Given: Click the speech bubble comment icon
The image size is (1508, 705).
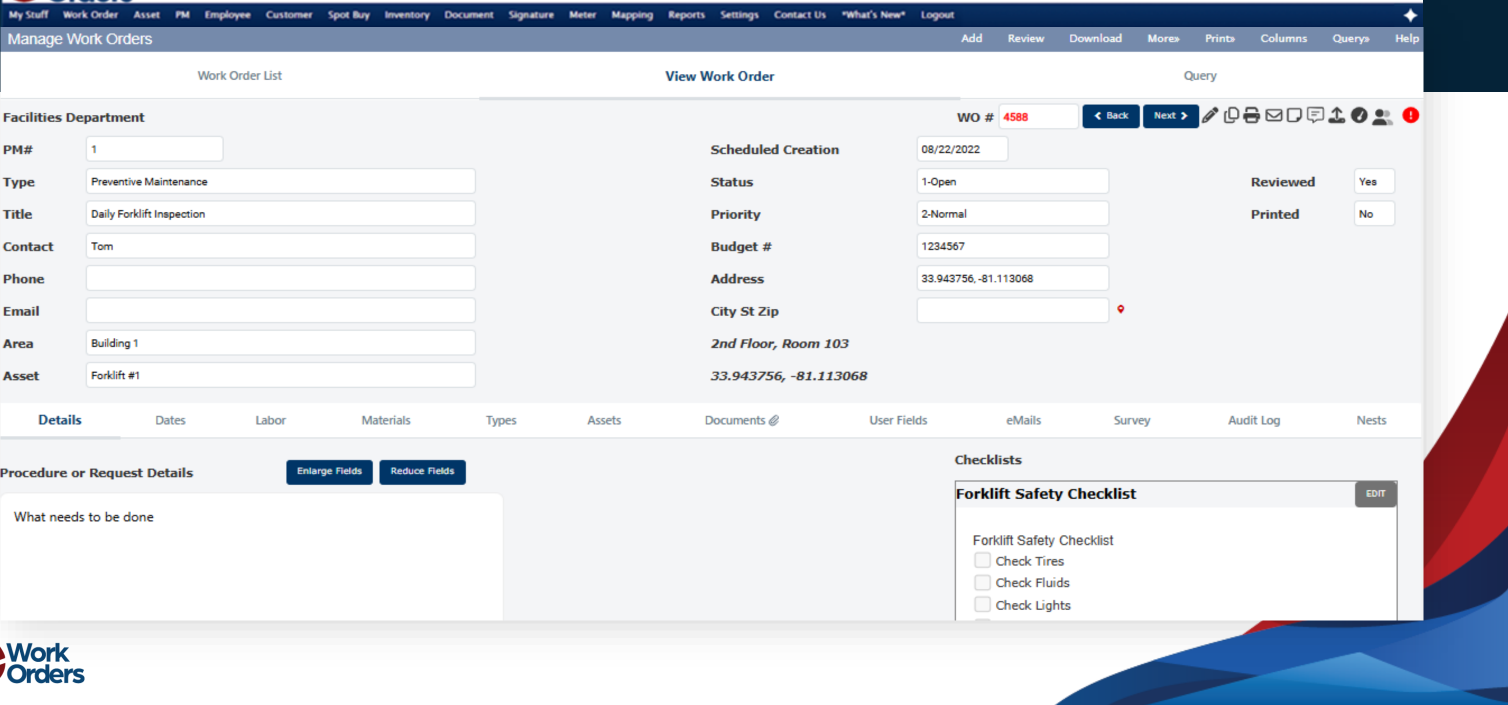Looking at the screenshot, I should [x=1316, y=116].
